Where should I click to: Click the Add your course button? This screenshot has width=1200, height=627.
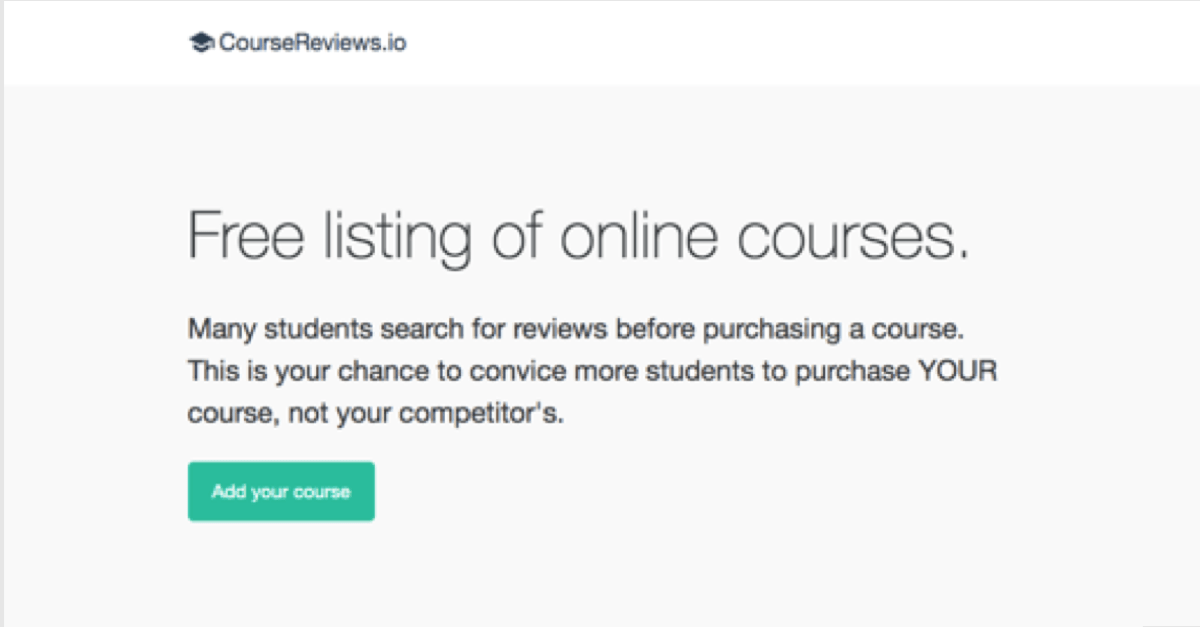[281, 491]
